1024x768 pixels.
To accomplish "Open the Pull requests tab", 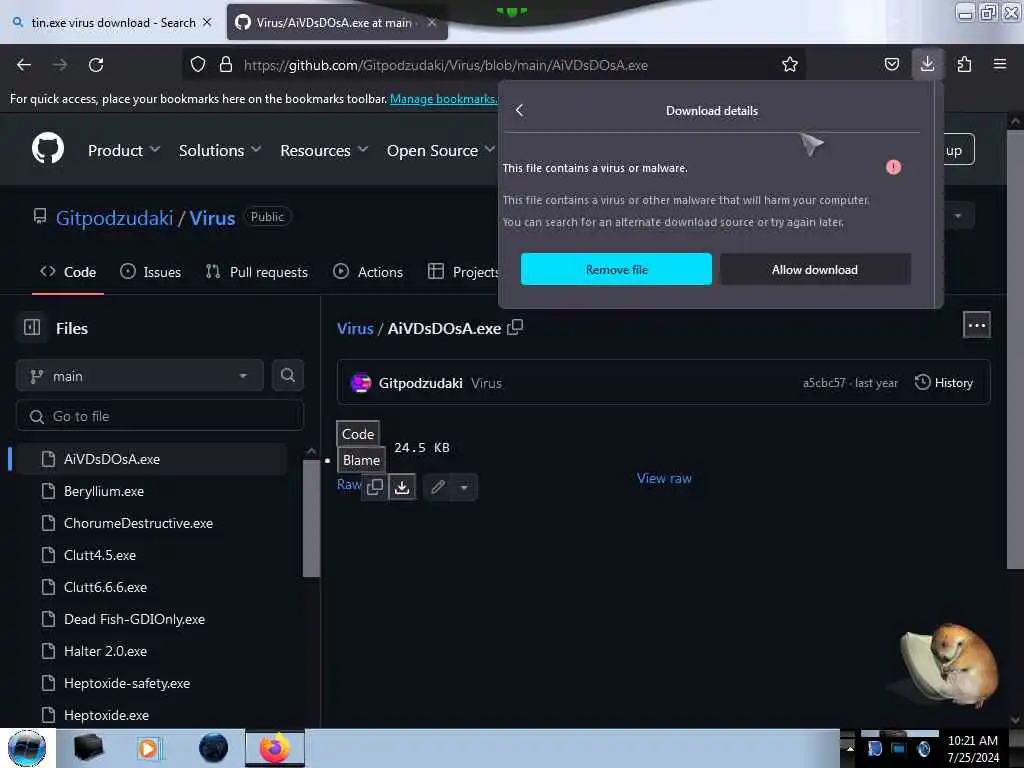I will tap(257, 272).
